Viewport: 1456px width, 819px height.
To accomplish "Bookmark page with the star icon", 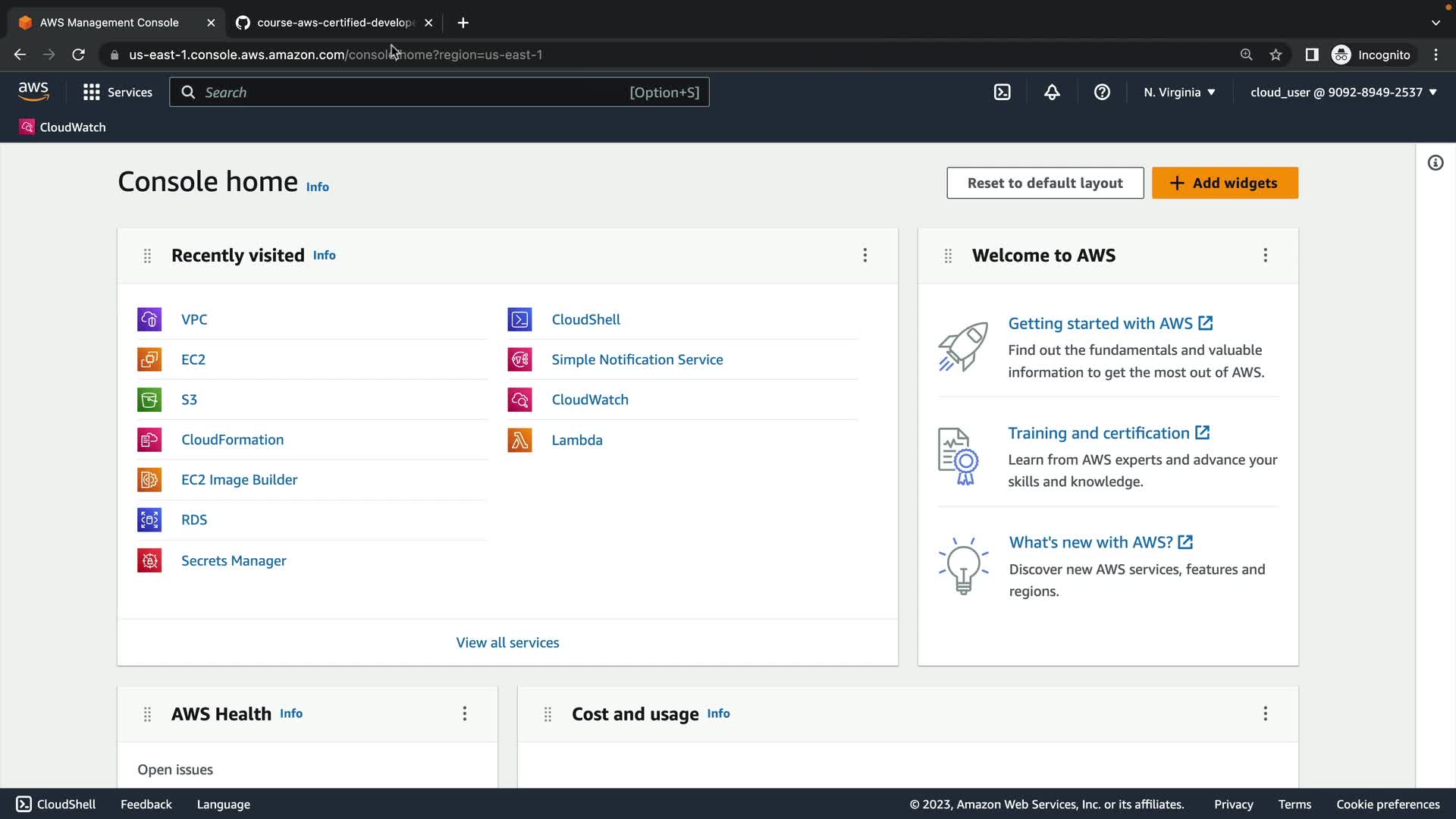I will (x=1276, y=55).
